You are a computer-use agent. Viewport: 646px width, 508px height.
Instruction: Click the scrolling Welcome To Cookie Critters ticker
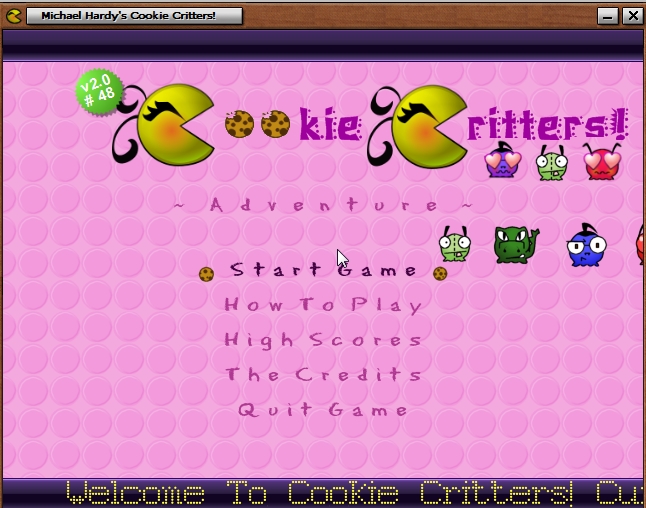(323, 493)
